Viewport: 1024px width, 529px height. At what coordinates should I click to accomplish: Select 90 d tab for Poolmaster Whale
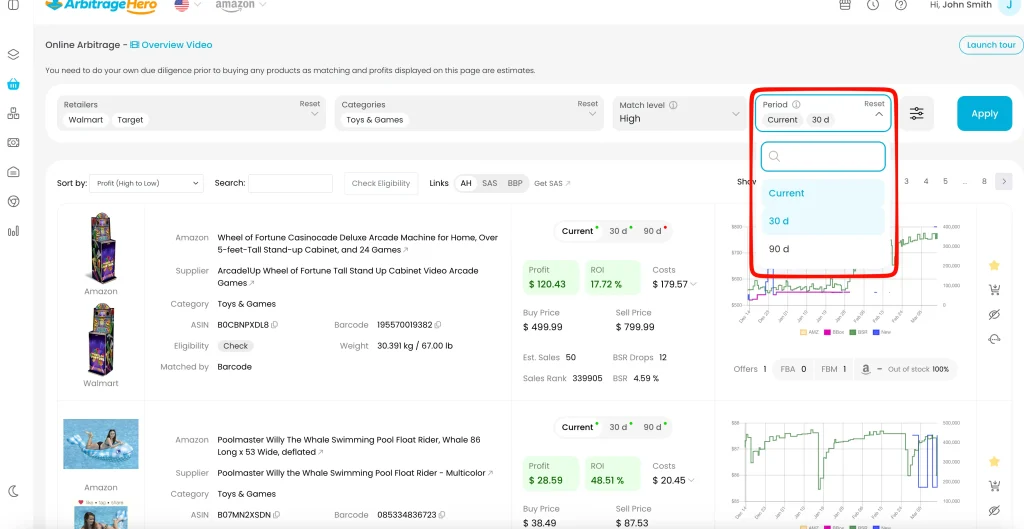[654, 427]
